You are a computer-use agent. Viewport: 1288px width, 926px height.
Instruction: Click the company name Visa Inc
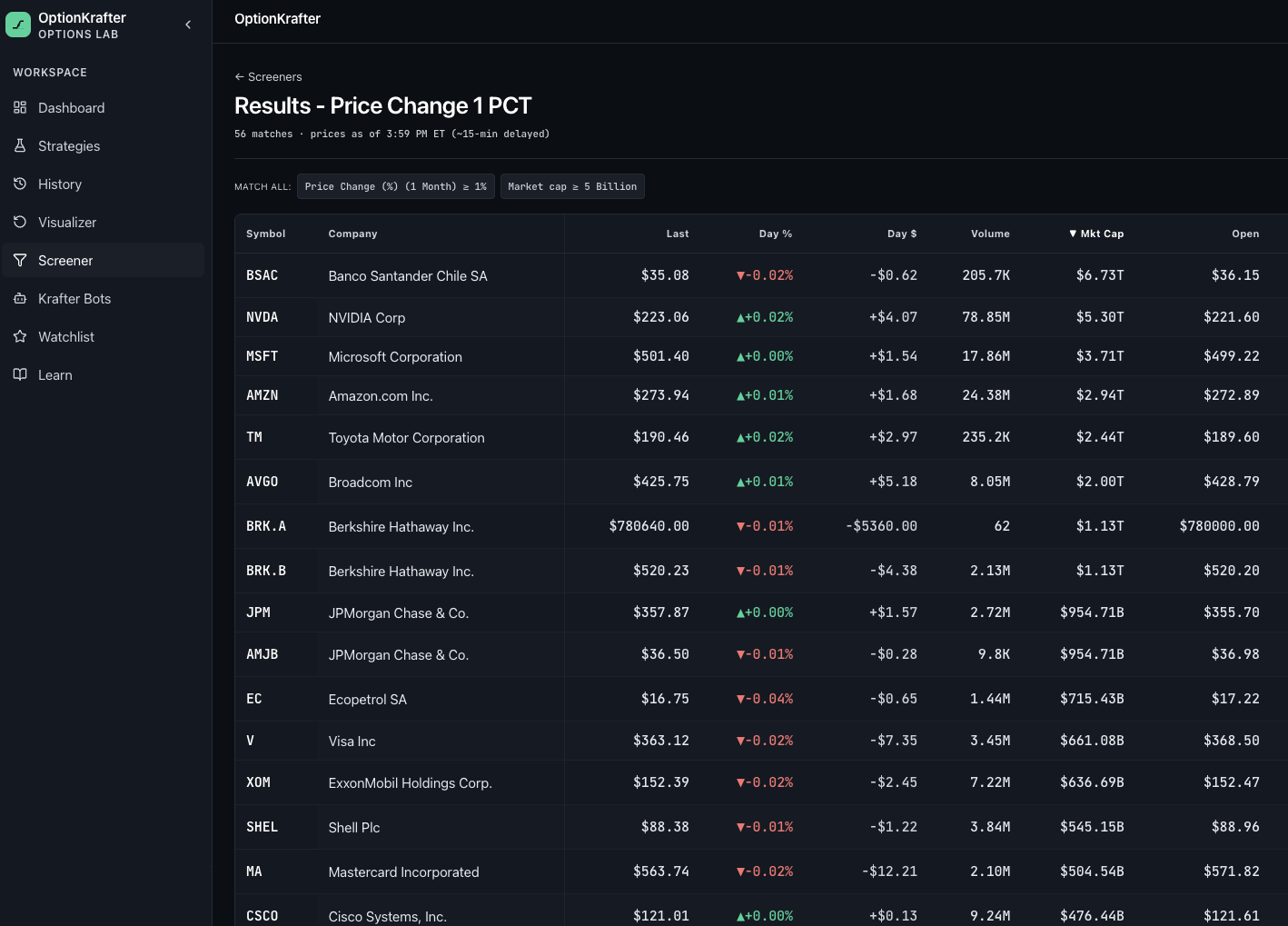click(x=352, y=742)
